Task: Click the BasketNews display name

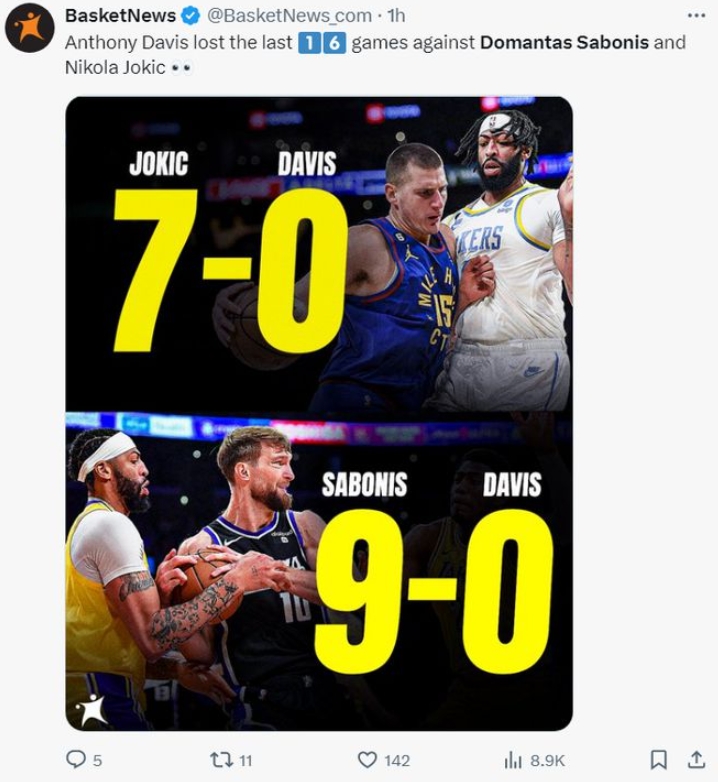Action: click(120, 16)
